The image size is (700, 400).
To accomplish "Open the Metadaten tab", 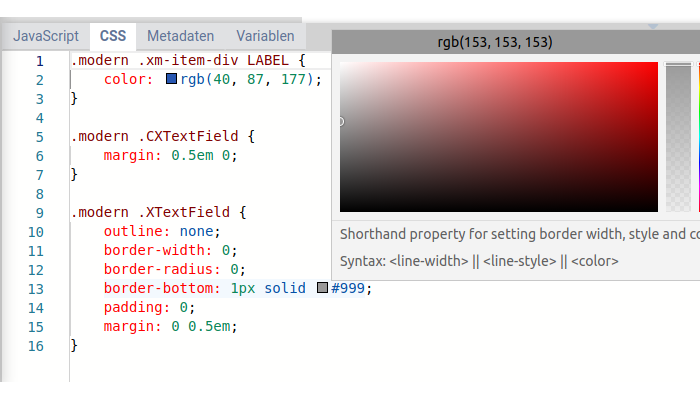I will [181, 36].
